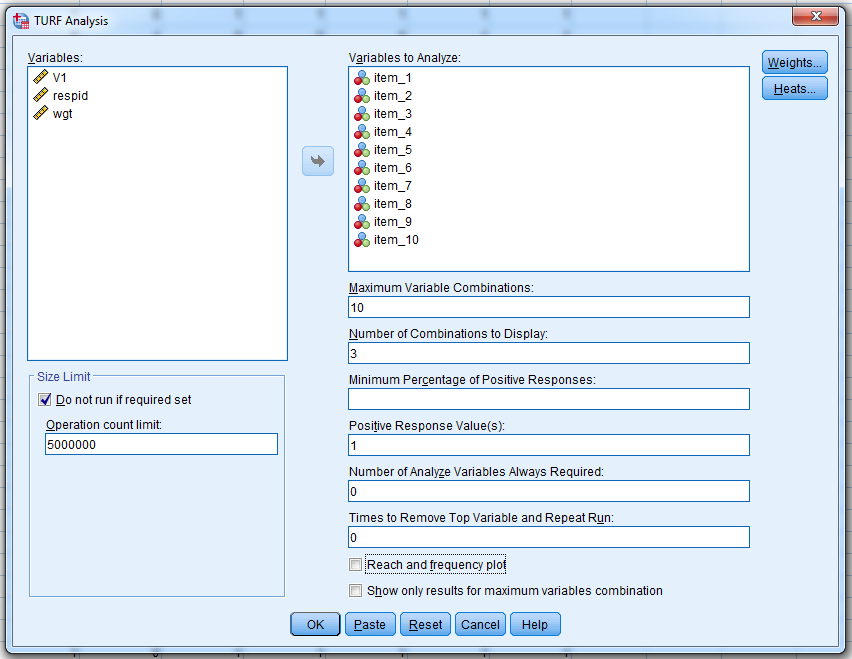Screen dimensions: 852x659
Task: Reset the TURF Analysis dialog
Action: click(x=425, y=624)
